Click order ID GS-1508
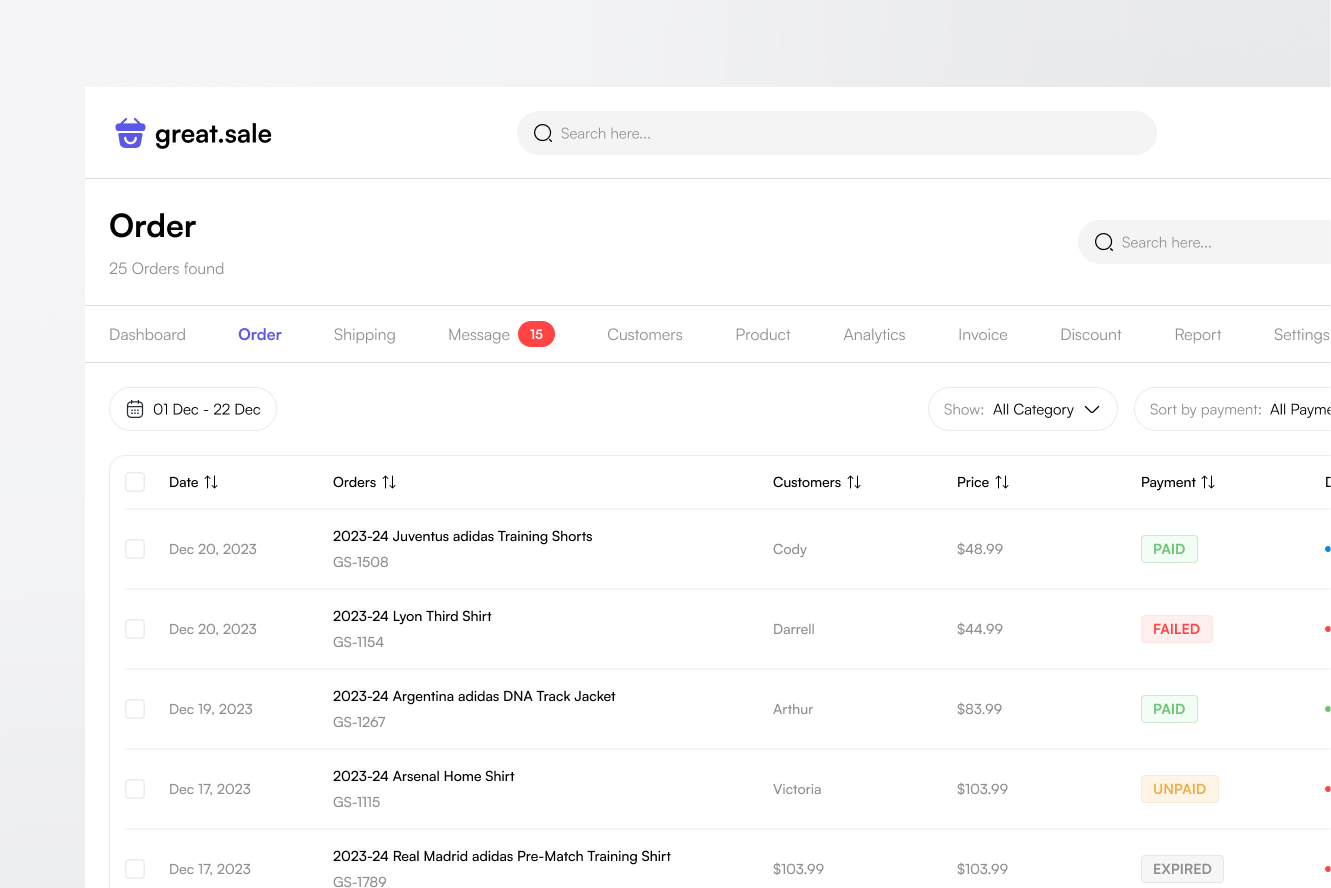 click(361, 562)
